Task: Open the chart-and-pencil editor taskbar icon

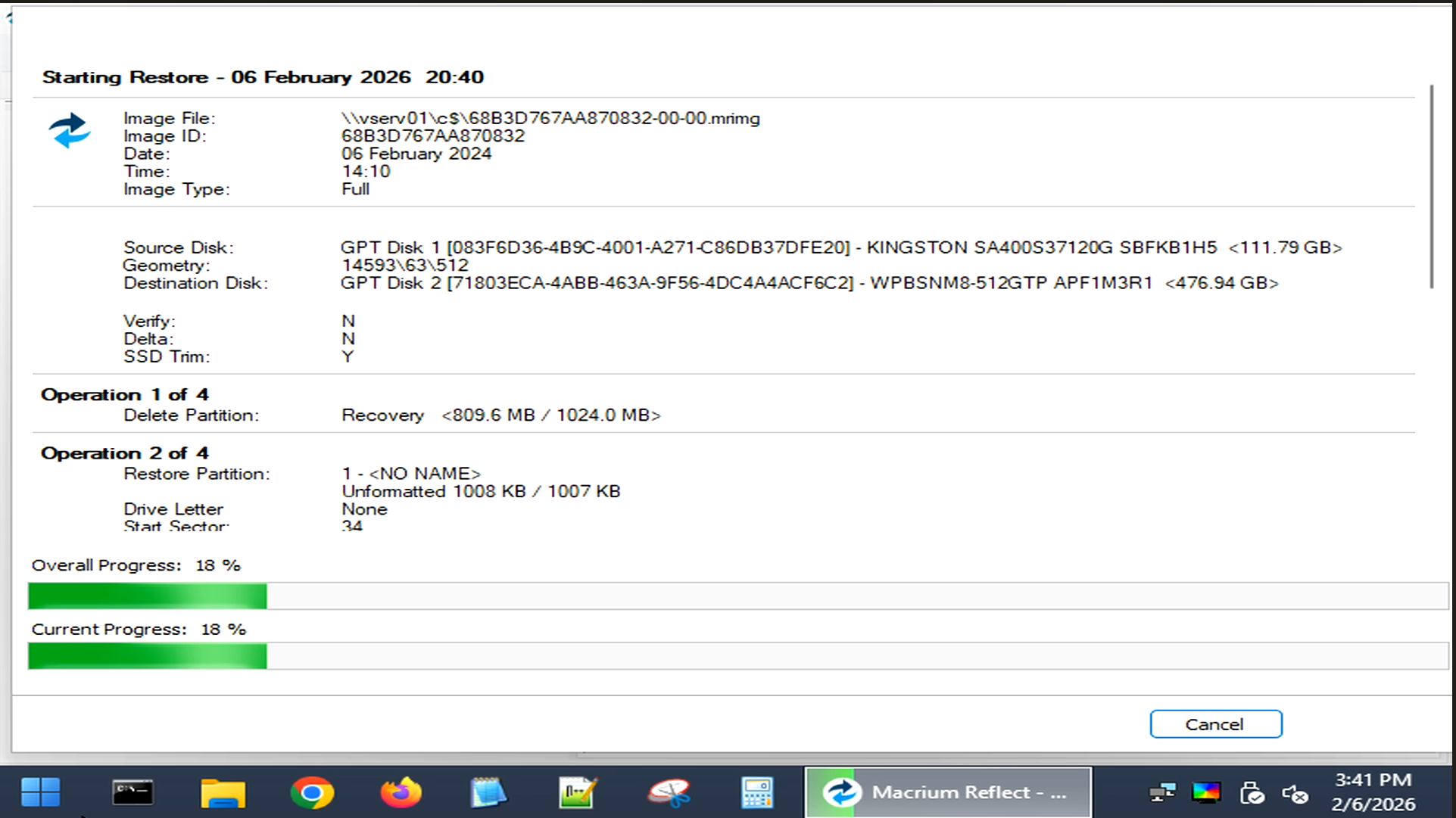Action: [578, 792]
